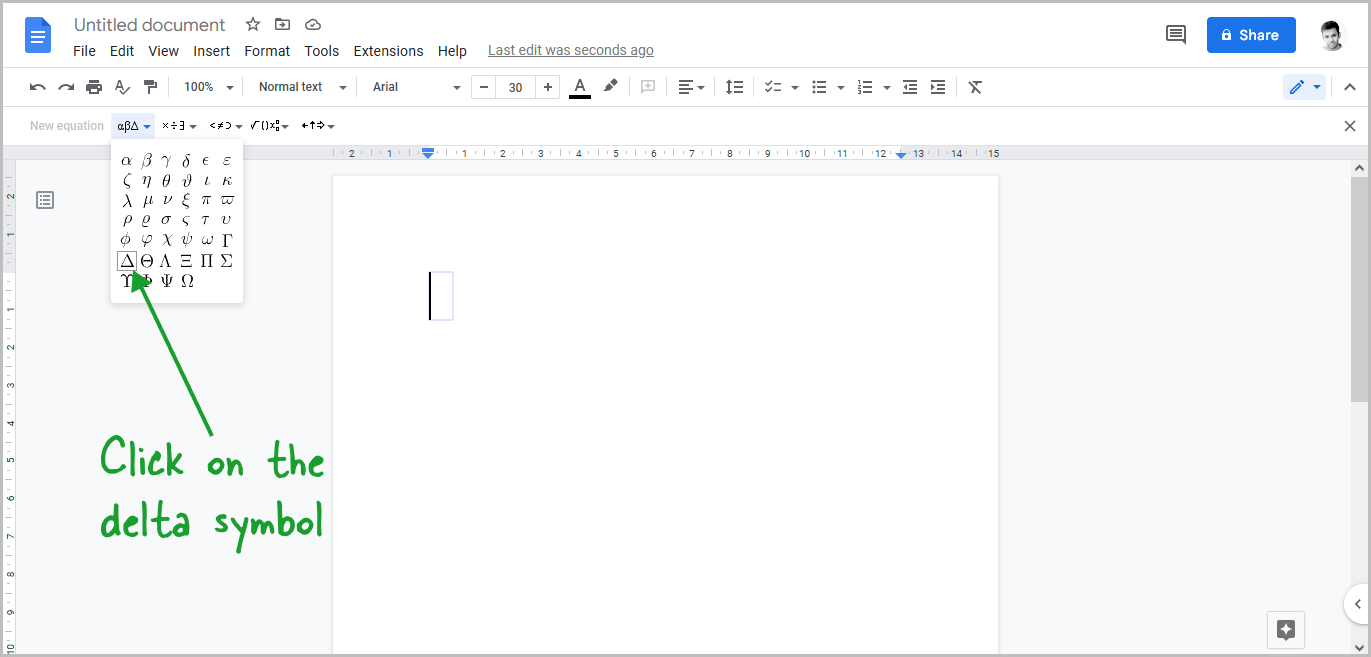The height and width of the screenshot is (657, 1371).
Task: Open version history via last edit link
Action: pyautogui.click(x=570, y=50)
